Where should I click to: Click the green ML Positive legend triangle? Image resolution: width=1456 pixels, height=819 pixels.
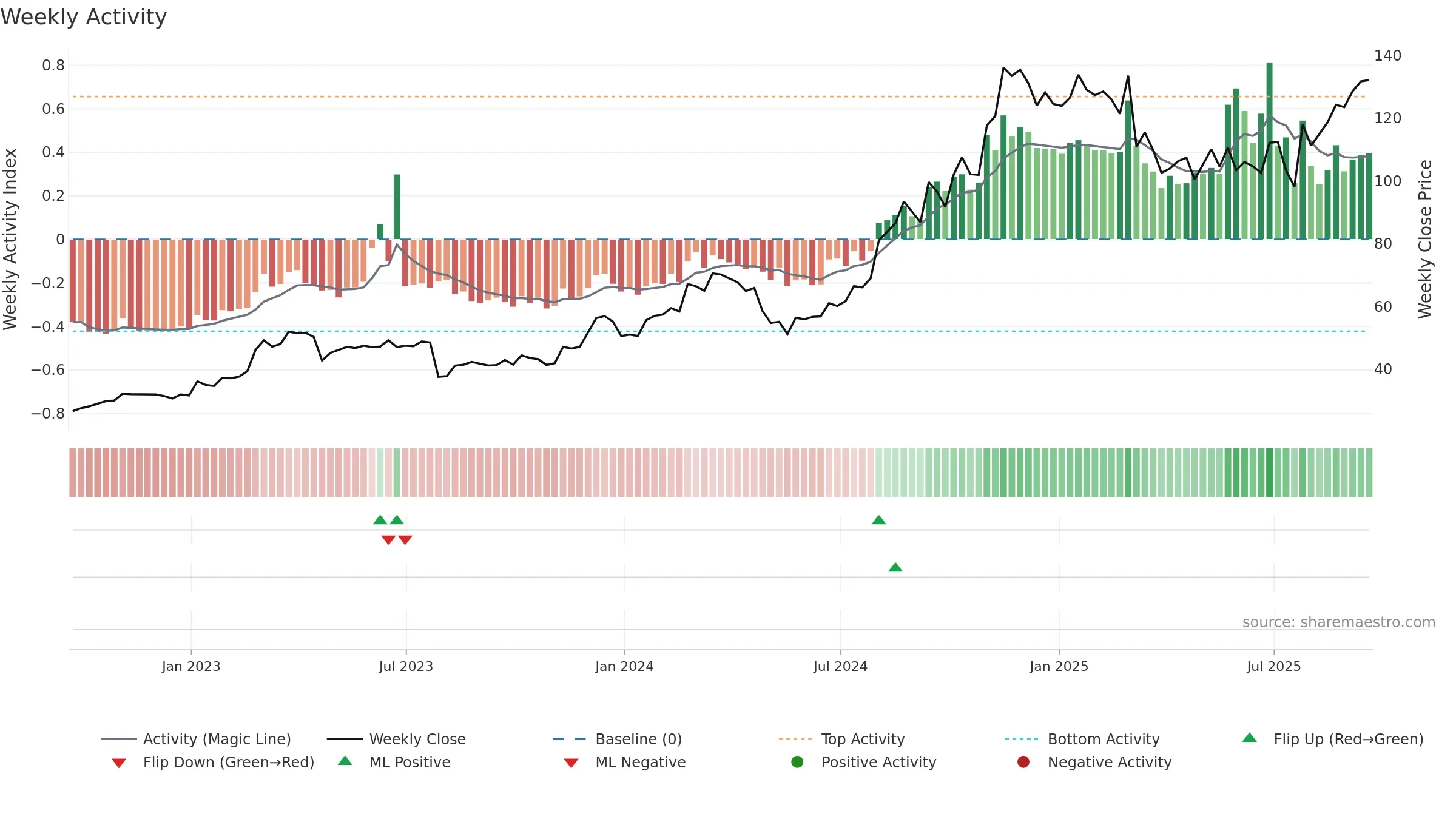click(x=345, y=761)
